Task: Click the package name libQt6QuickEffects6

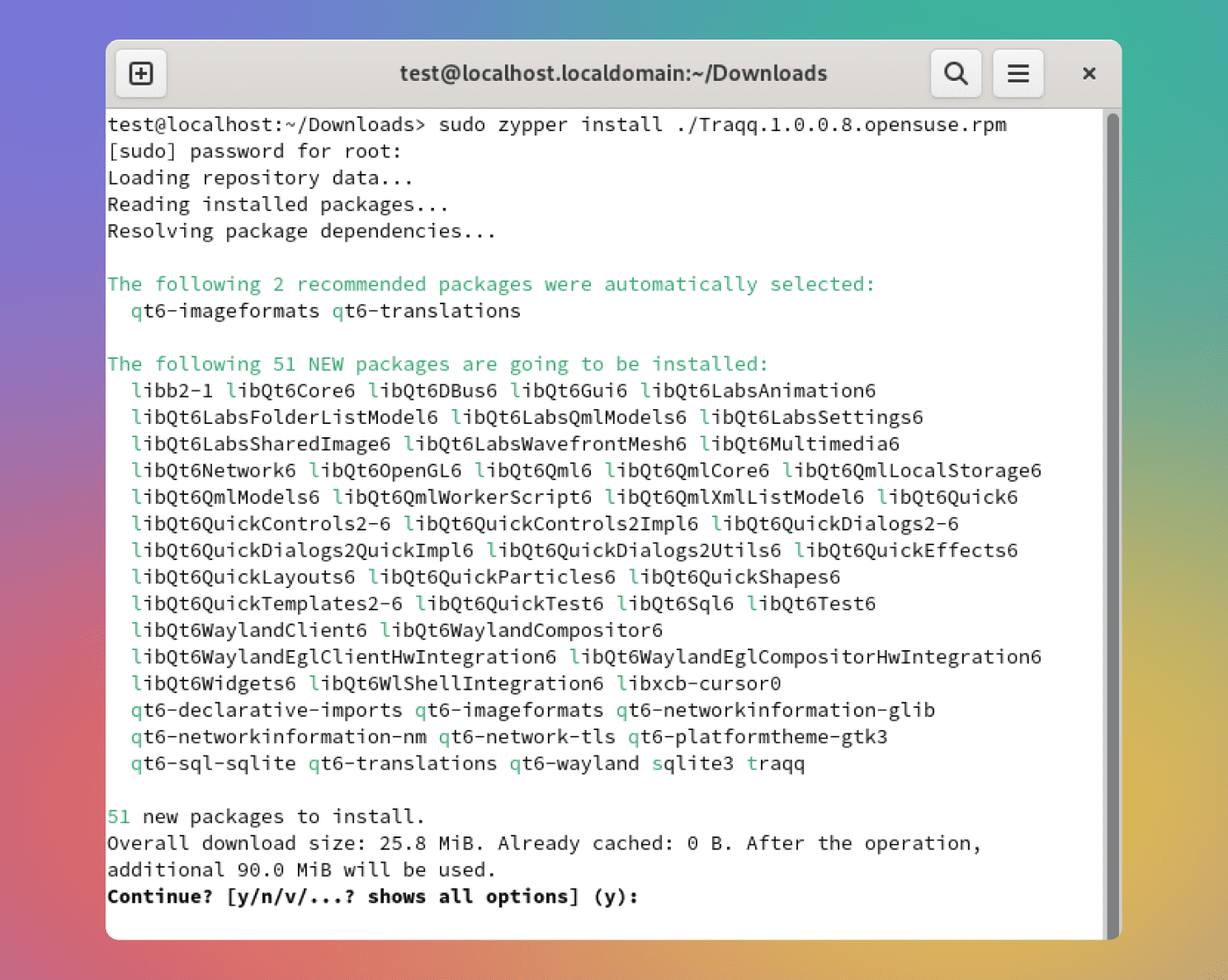Action: point(906,550)
